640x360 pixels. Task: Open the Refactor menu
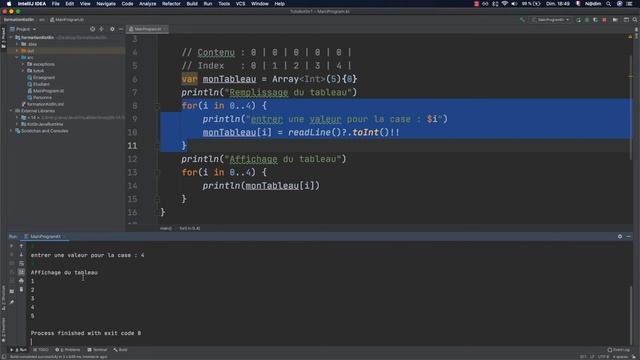coord(171,4)
